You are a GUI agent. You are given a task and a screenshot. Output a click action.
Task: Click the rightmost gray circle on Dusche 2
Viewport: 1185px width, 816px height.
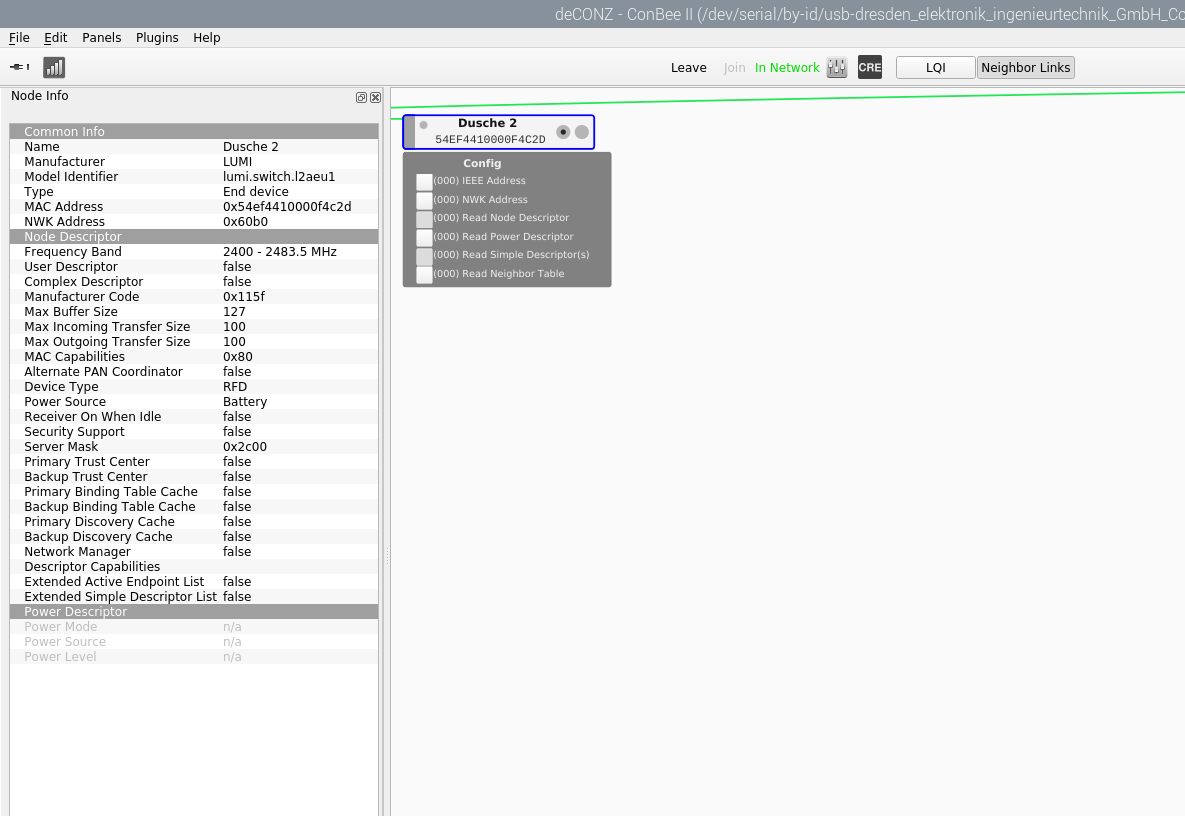[x=582, y=132]
